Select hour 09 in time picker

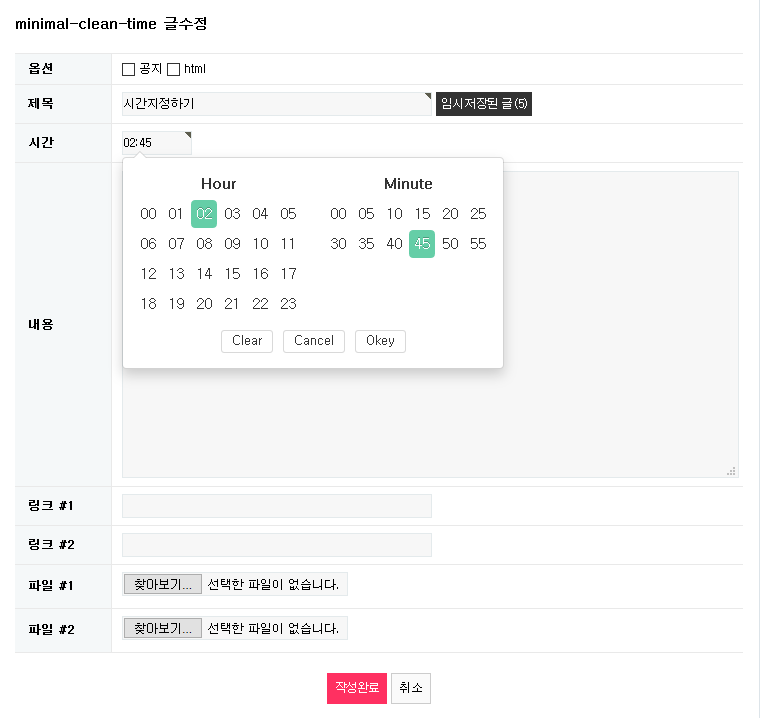[232, 244]
